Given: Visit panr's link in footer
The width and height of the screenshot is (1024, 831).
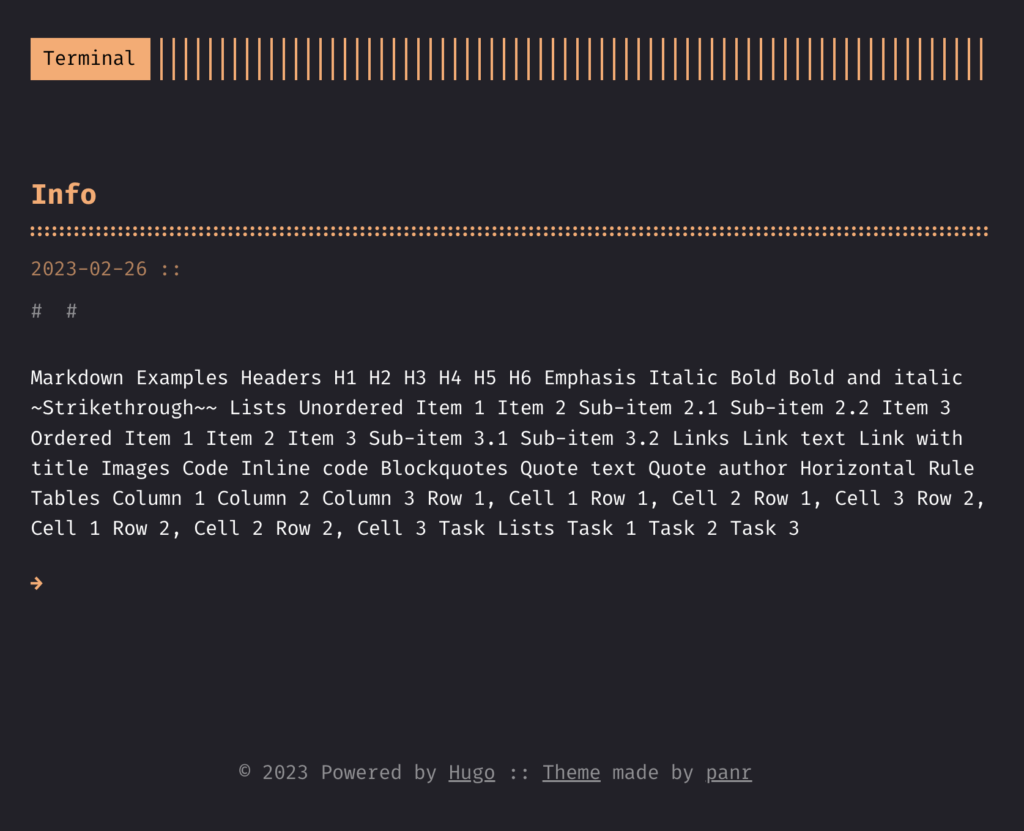Looking at the screenshot, I should coord(729,773).
